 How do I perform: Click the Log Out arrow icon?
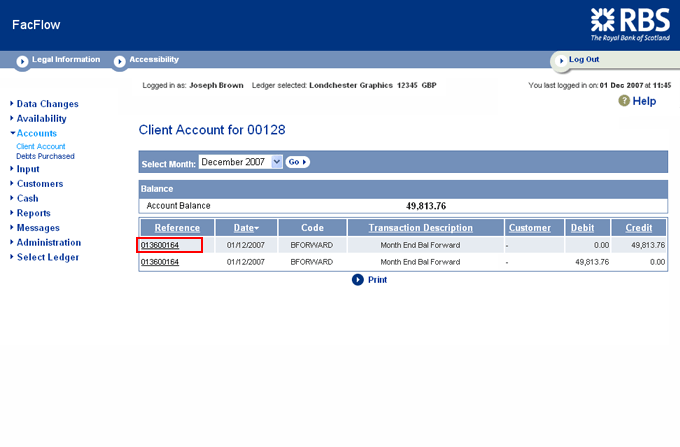pyautogui.click(x=560, y=60)
